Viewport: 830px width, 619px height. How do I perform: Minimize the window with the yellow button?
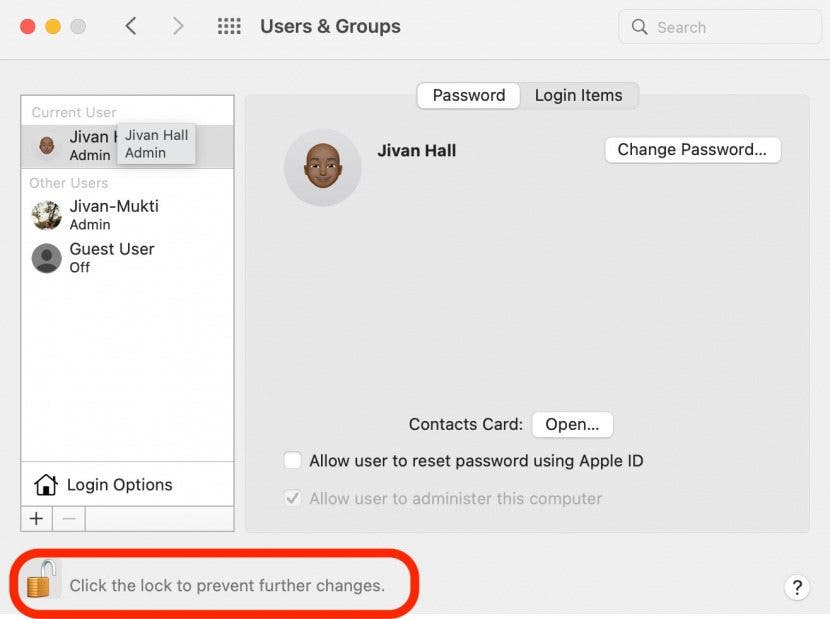[x=53, y=26]
